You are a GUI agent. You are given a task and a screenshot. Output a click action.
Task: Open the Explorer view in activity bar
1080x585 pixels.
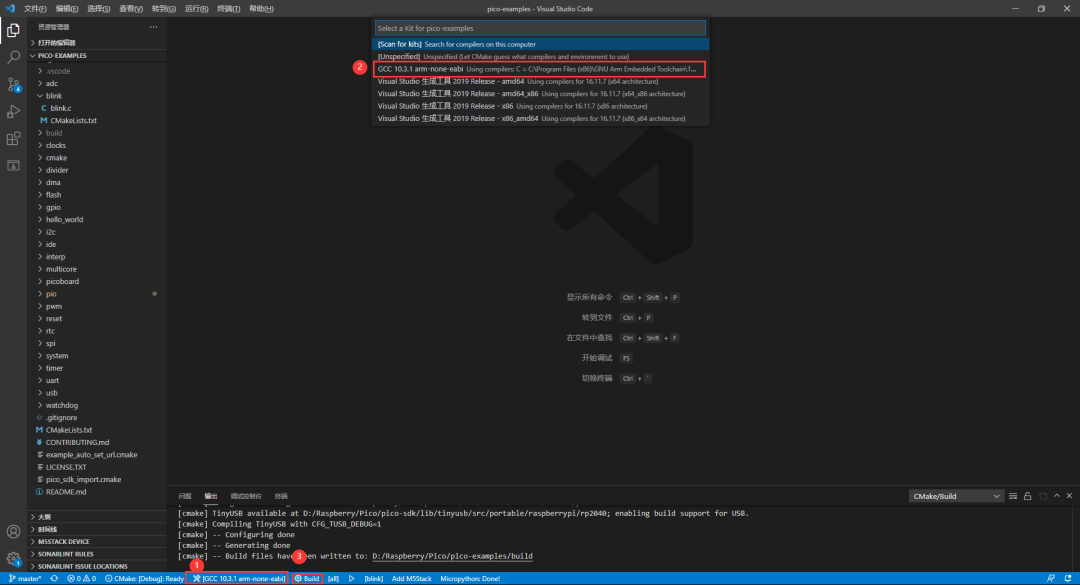click(x=13, y=30)
